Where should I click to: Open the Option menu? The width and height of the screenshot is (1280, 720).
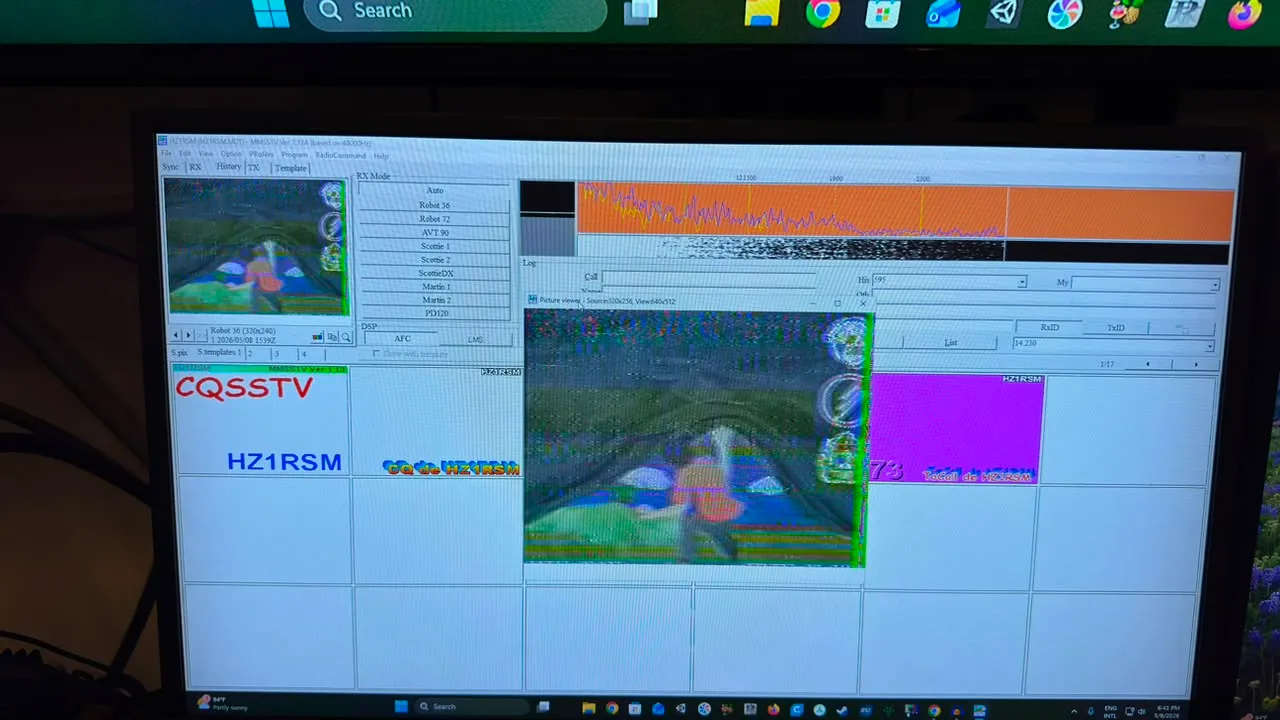231,154
